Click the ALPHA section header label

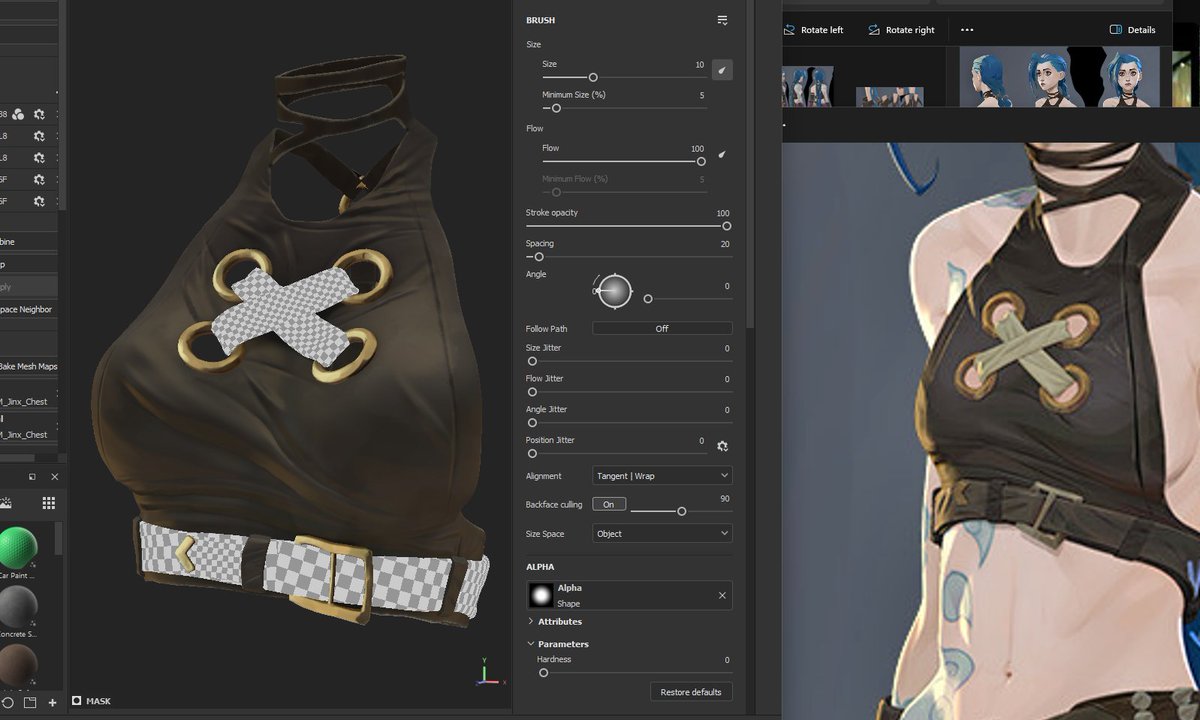pyautogui.click(x=540, y=567)
